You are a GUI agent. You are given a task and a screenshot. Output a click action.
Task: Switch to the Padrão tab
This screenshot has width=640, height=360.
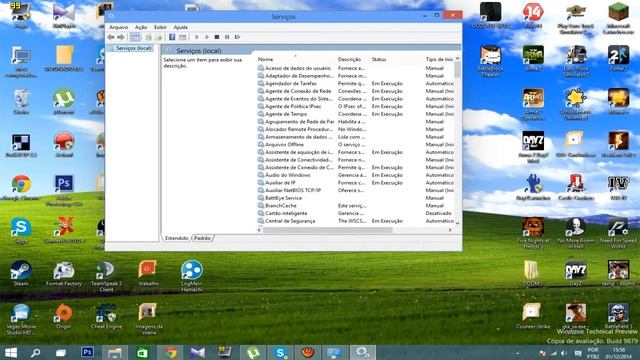[x=202, y=238]
